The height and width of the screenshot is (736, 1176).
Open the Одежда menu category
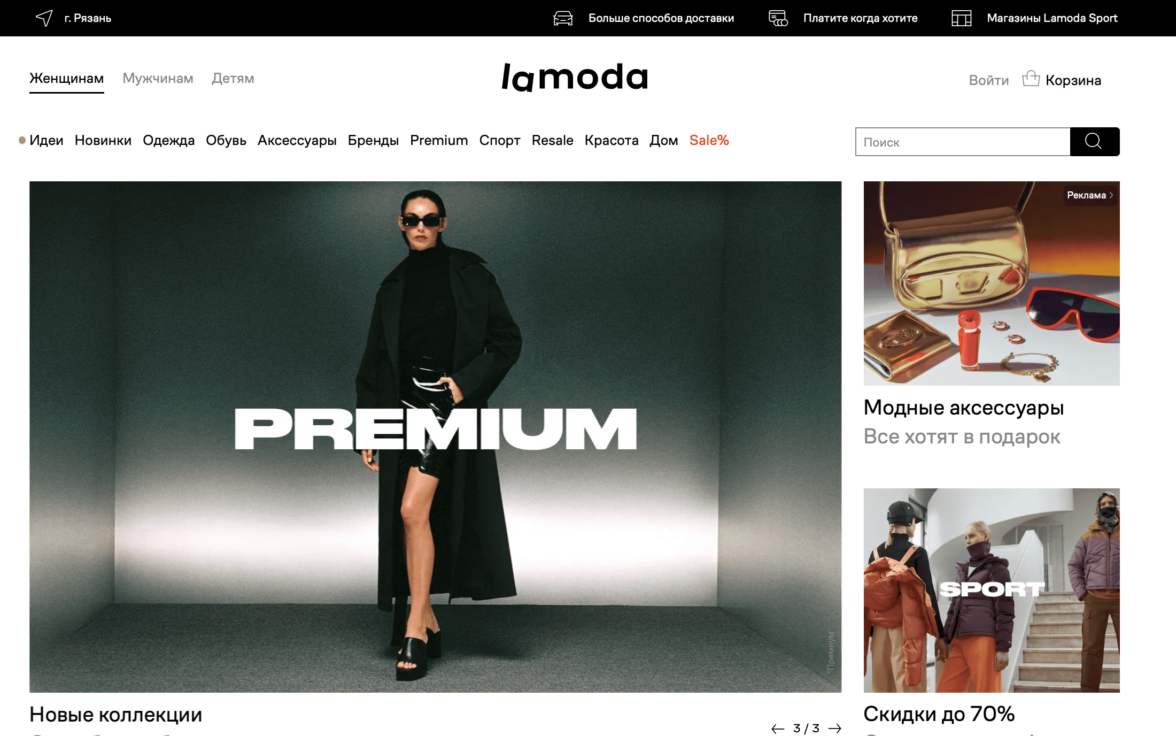pos(169,140)
